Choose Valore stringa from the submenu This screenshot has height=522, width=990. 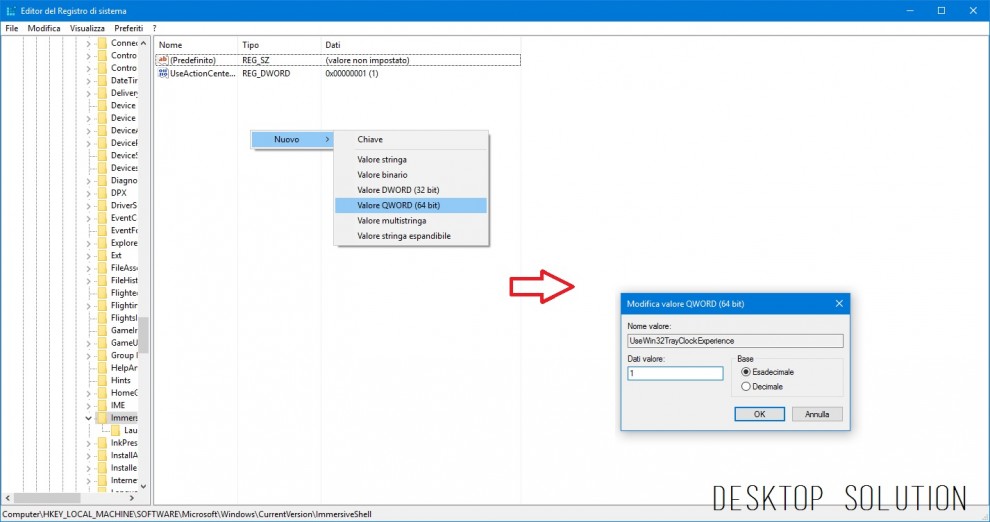coord(411,160)
